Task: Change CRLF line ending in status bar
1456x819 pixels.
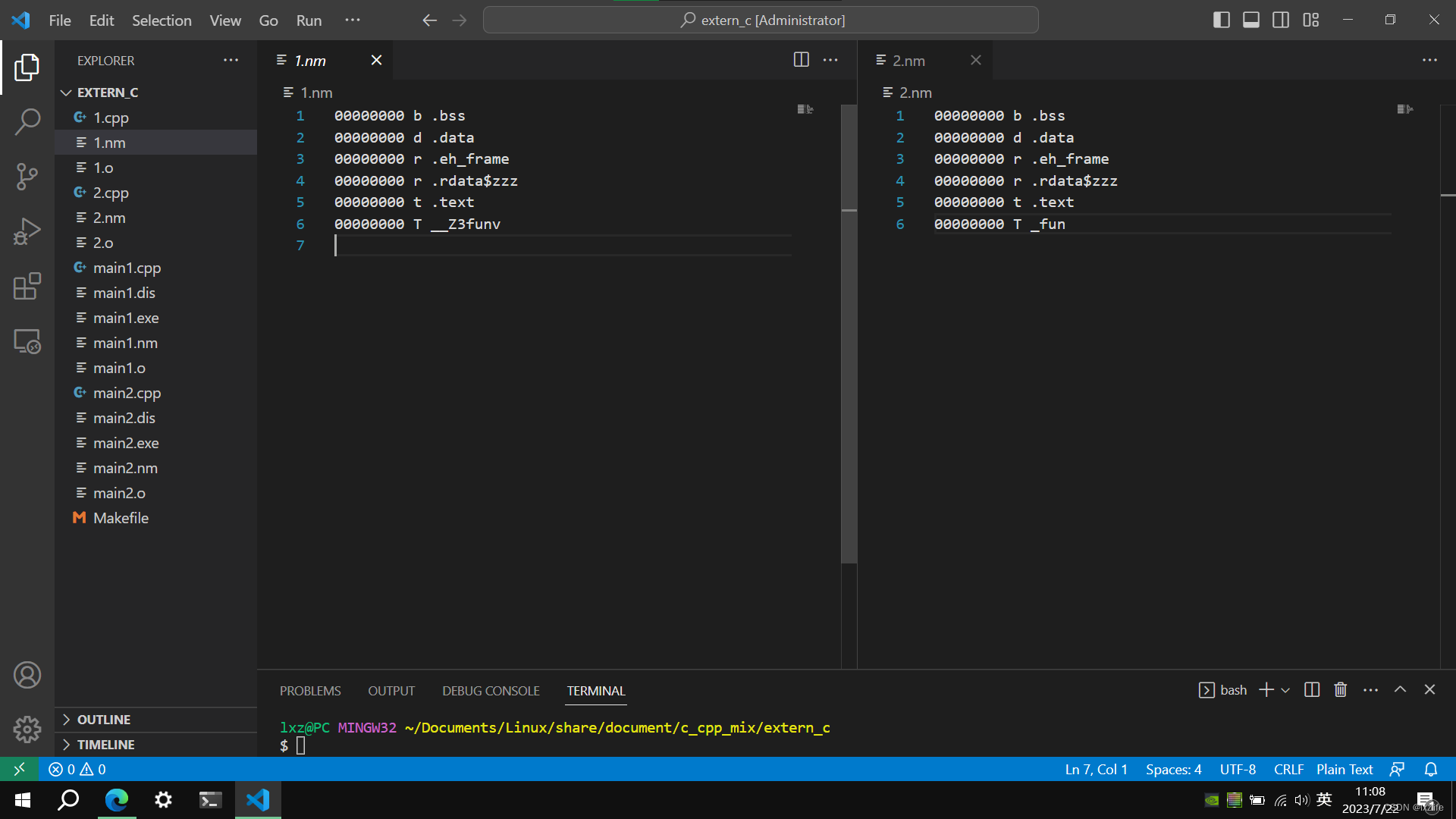Action: [1288, 769]
